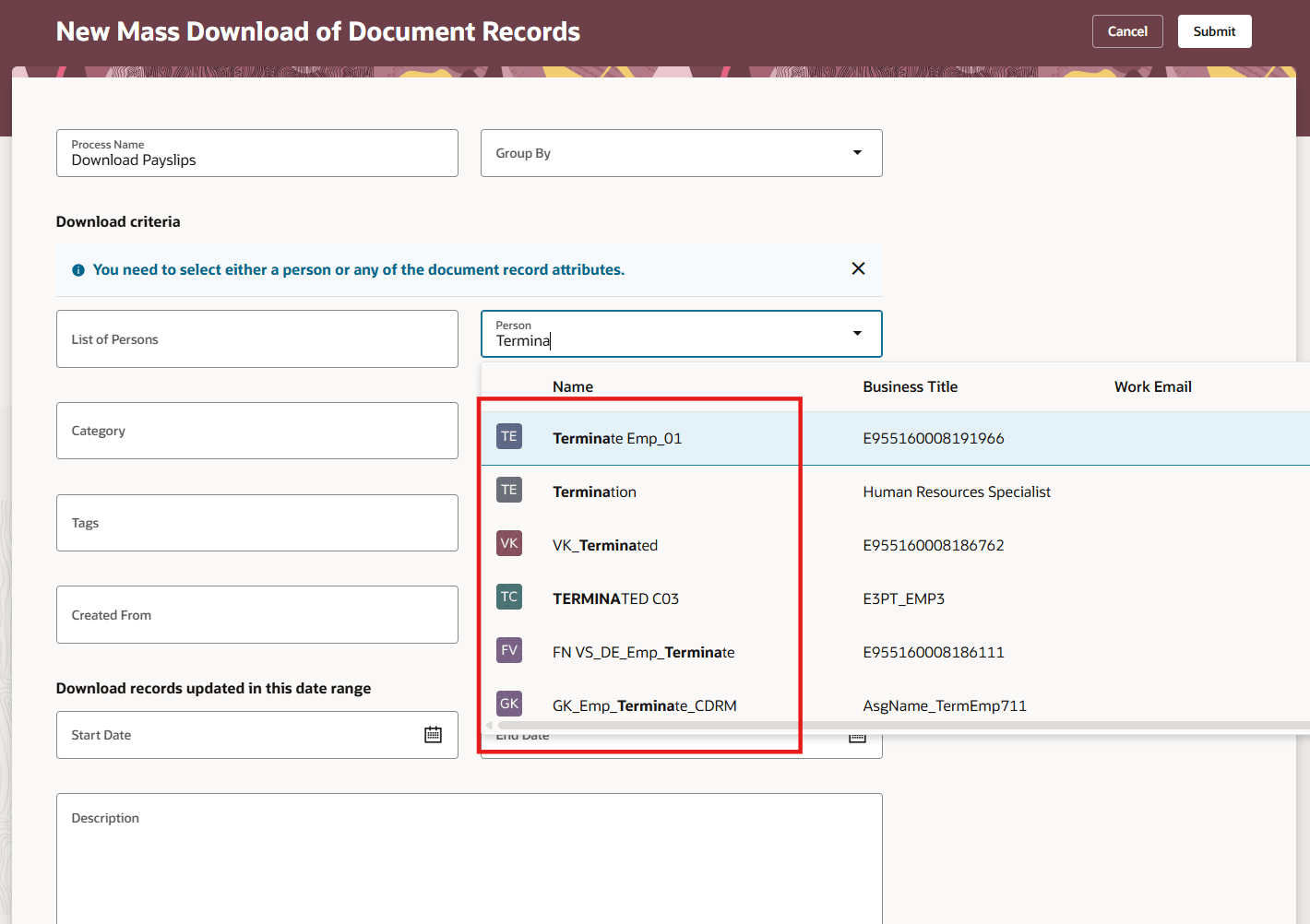This screenshot has height=924, width=1310.
Task: Click the TE avatar beside Terminate Emp_01
Action: pos(509,436)
